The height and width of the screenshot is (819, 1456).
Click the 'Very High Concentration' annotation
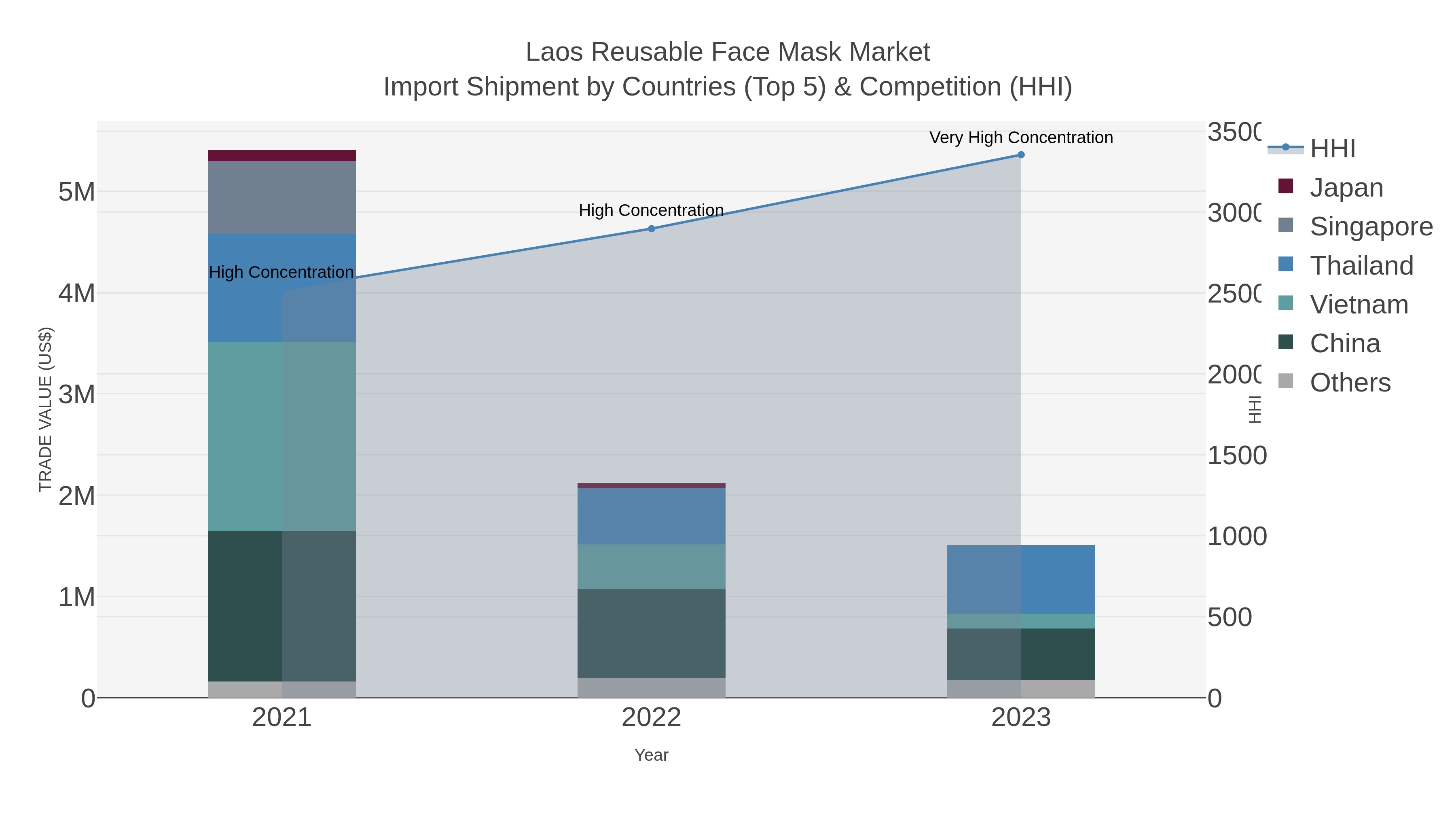[1021, 138]
